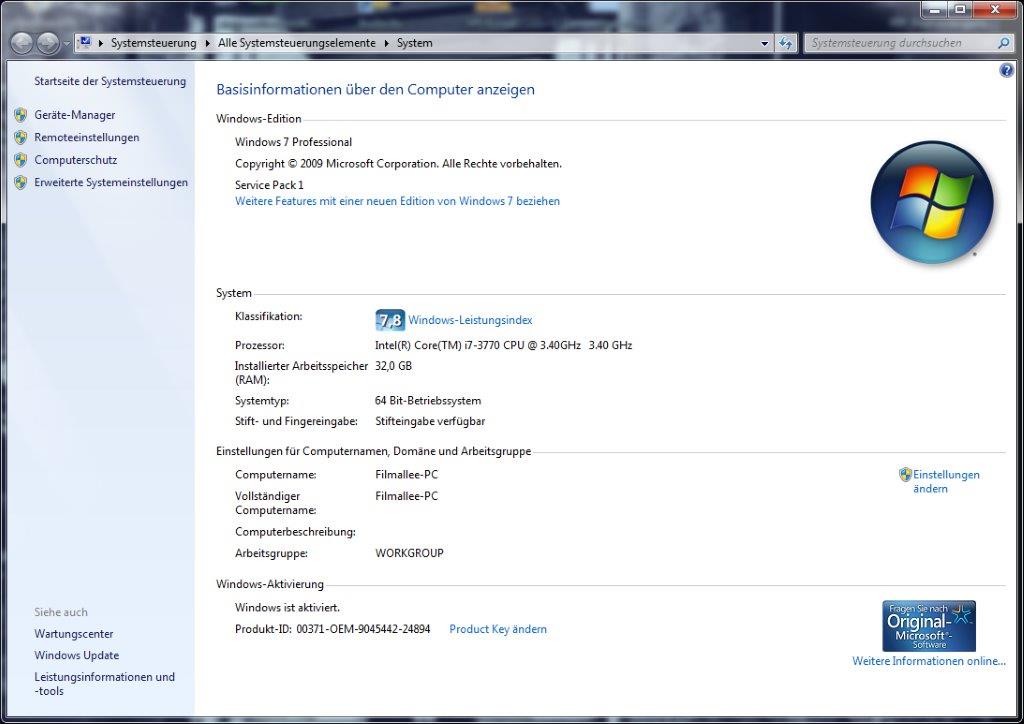Open Remoteeinstellungen in the sidebar
The width and height of the screenshot is (1024, 724).
point(87,138)
